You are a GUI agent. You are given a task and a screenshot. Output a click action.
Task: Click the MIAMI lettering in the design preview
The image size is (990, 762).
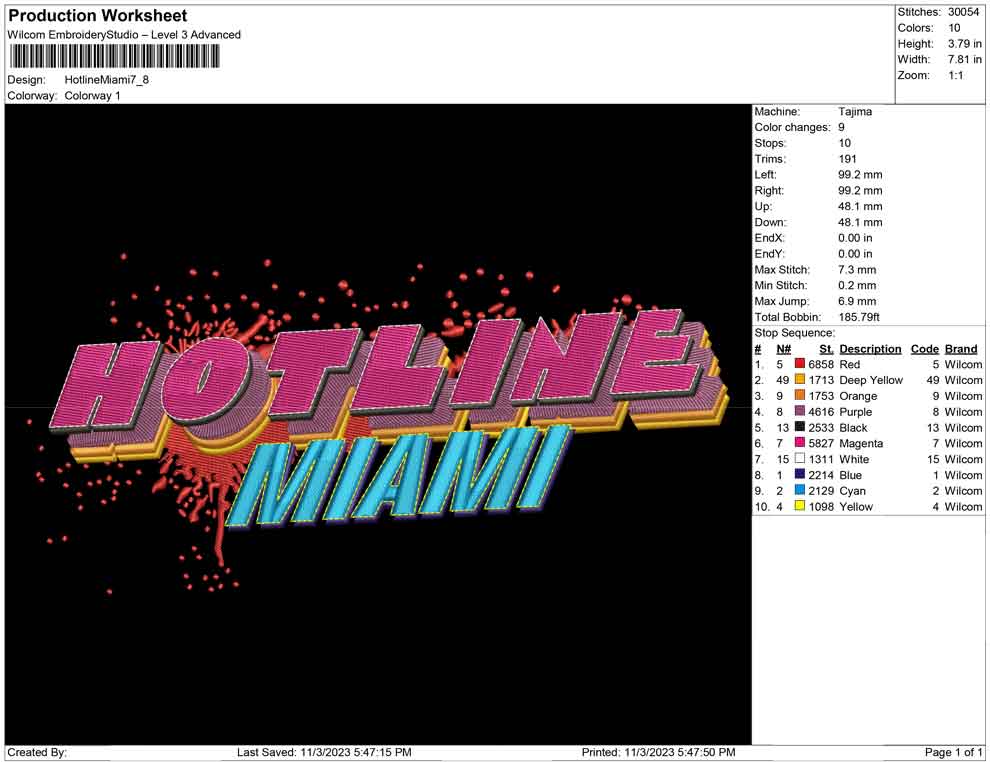pos(400,477)
